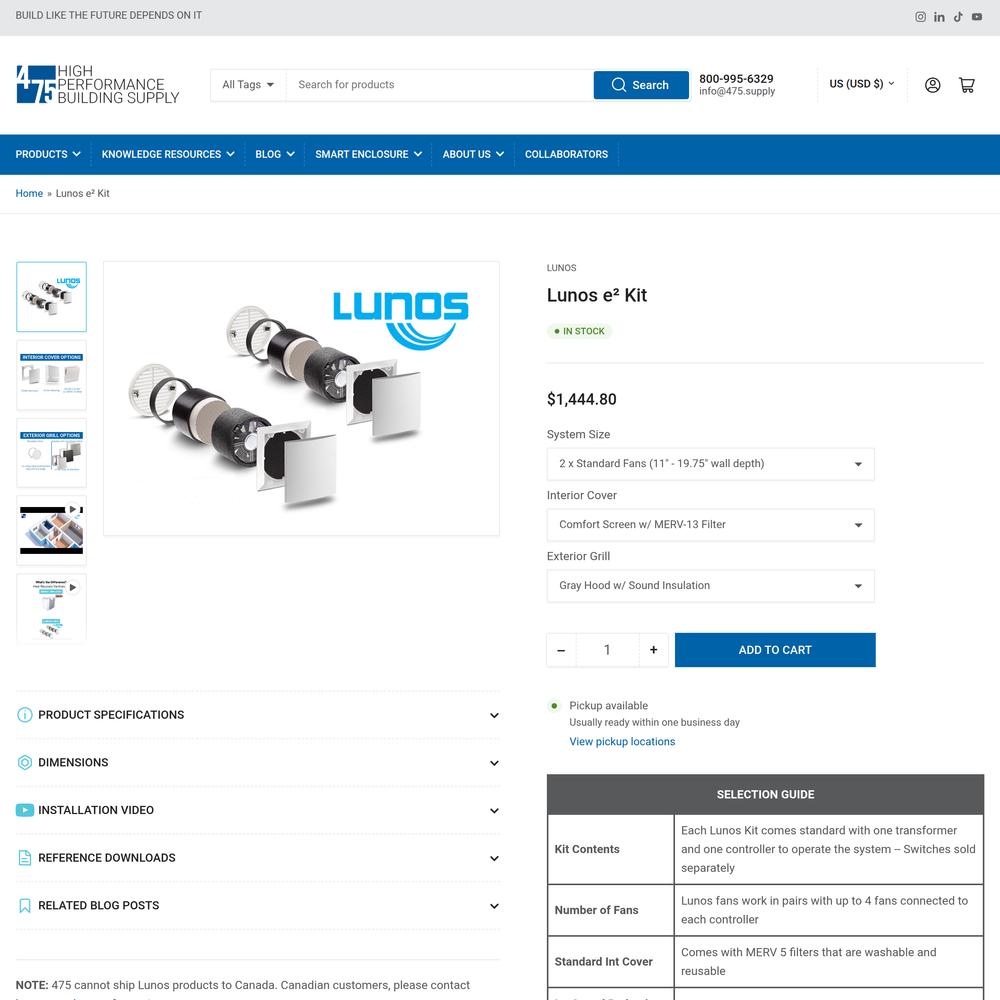View pickup locations link

622,742
